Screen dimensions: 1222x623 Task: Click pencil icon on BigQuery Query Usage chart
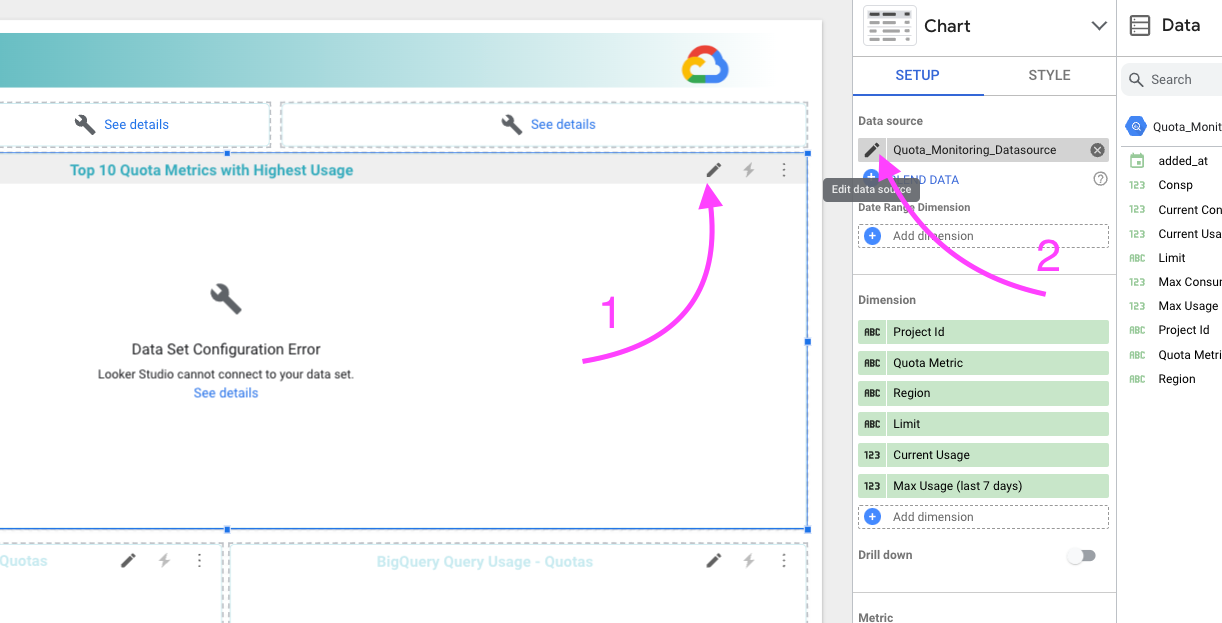point(713,561)
